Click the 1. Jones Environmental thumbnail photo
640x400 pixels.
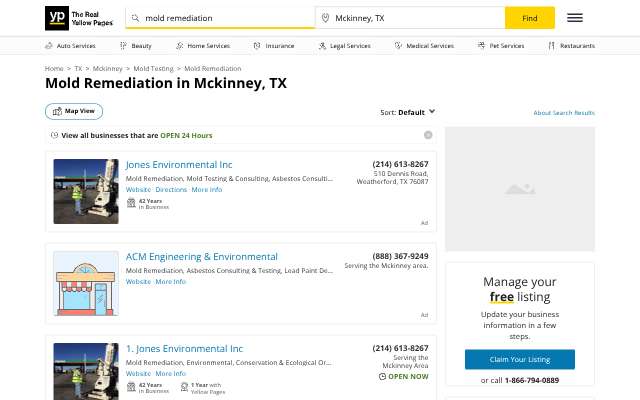pos(86,371)
